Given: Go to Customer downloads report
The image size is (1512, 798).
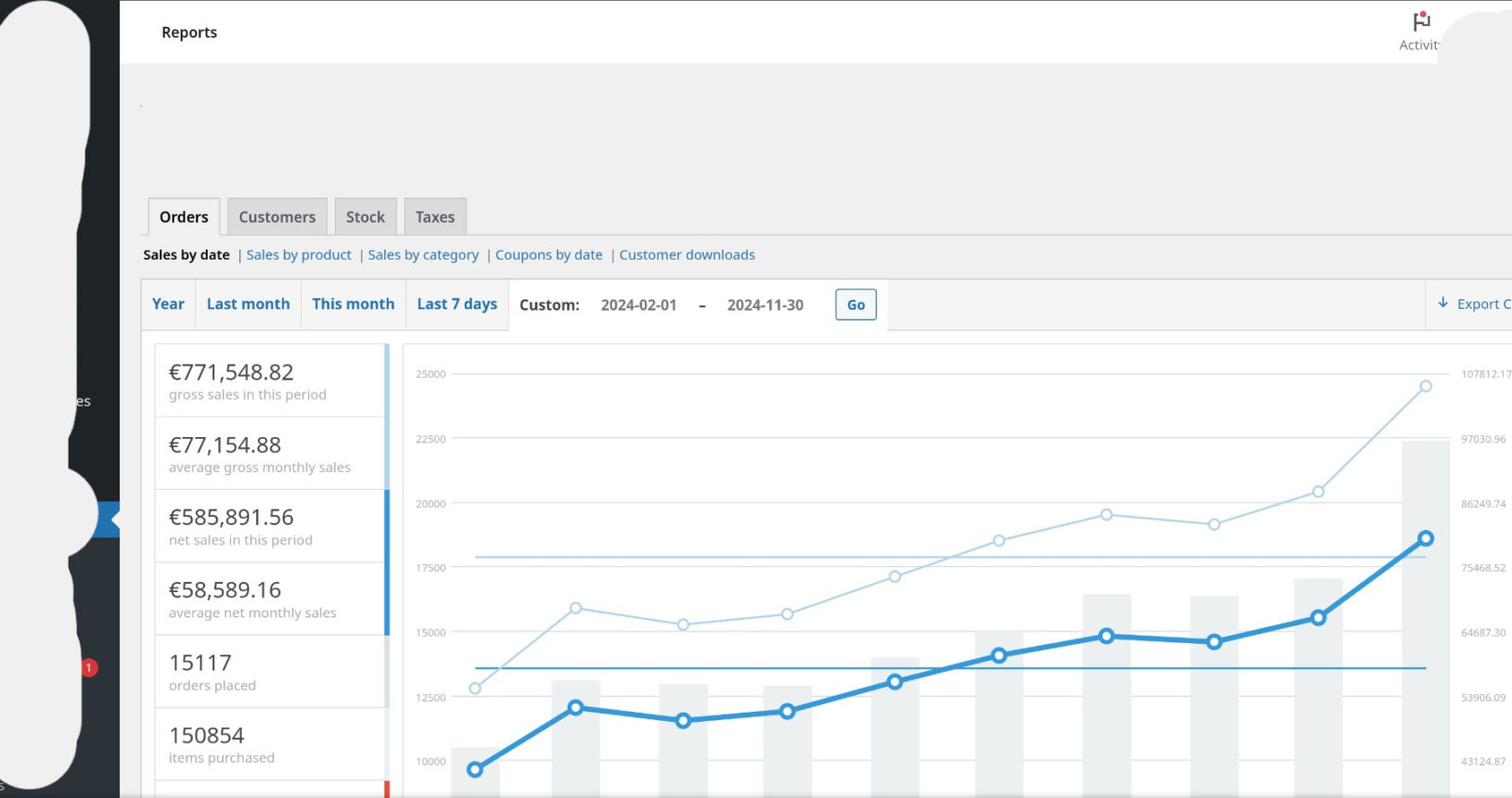Looking at the screenshot, I should point(686,255).
